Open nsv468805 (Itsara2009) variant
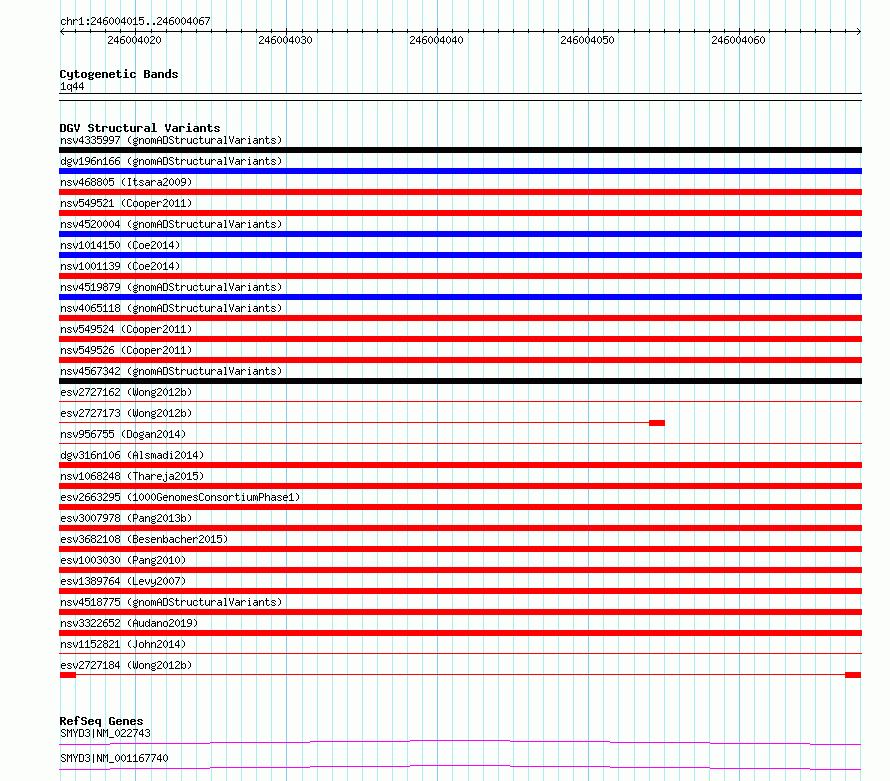Viewport: 890px width, 781px height. coord(126,182)
